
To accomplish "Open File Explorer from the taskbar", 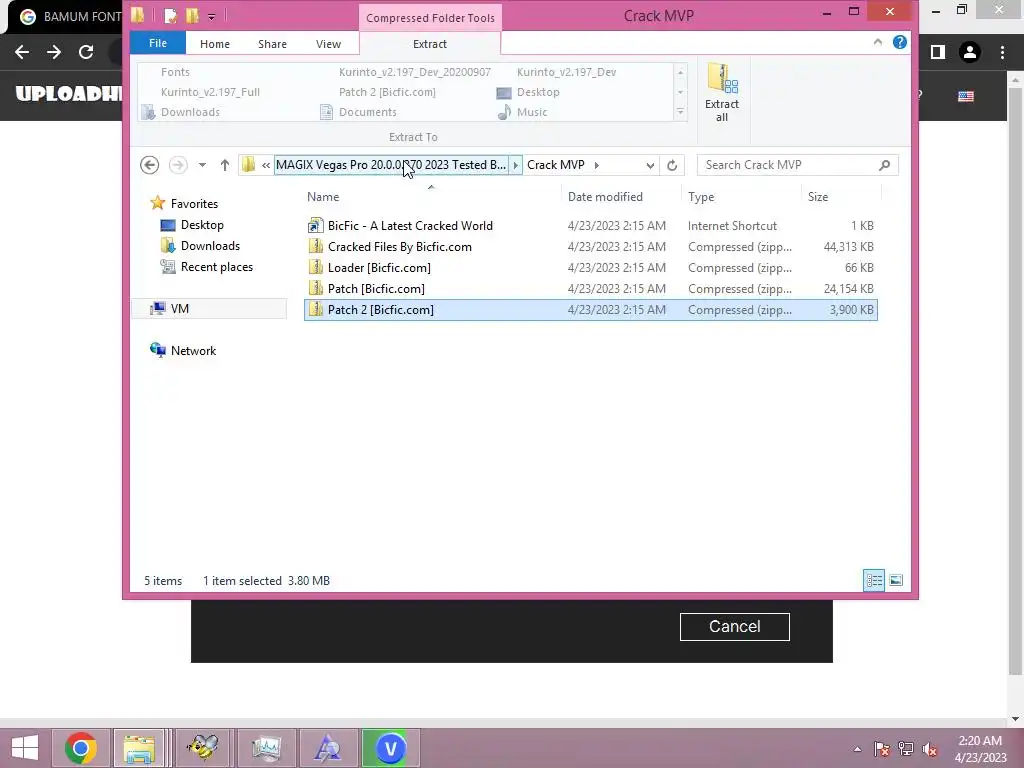I will [139, 748].
